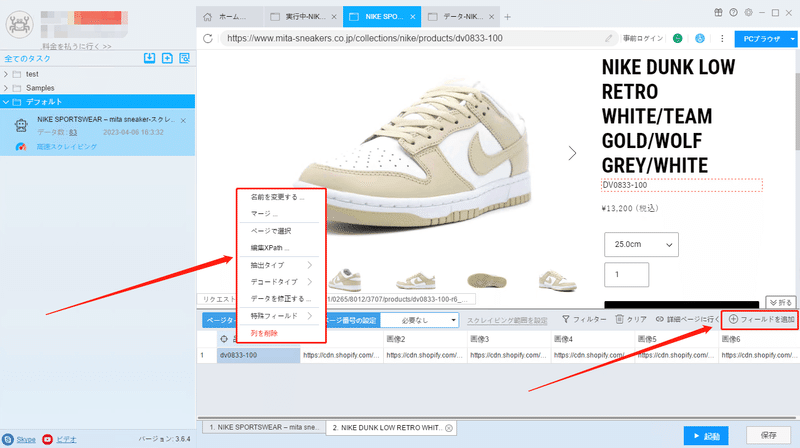Image resolution: width=800 pixels, height=448 pixels.
Task: Collapse panel with 折る button
Action: pos(781,303)
